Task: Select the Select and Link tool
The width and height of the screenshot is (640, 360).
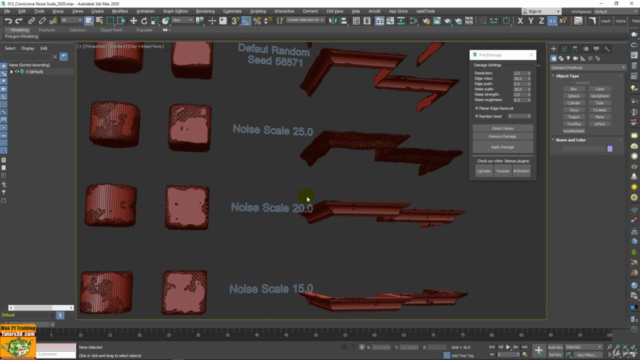Action: click(31, 21)
